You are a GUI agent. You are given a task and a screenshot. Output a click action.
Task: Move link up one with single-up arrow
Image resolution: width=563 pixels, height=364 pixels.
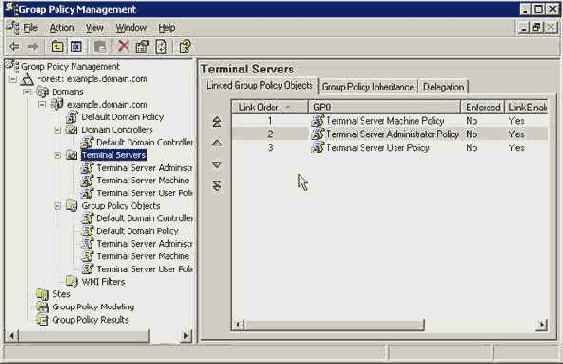[217, 143]
